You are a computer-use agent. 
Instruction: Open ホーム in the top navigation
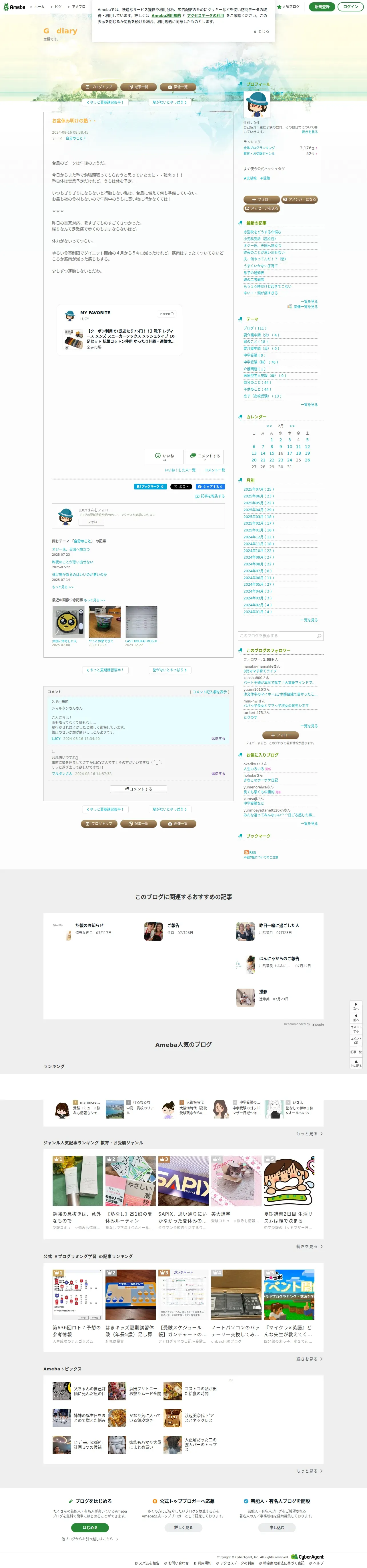tap(39, 7)
